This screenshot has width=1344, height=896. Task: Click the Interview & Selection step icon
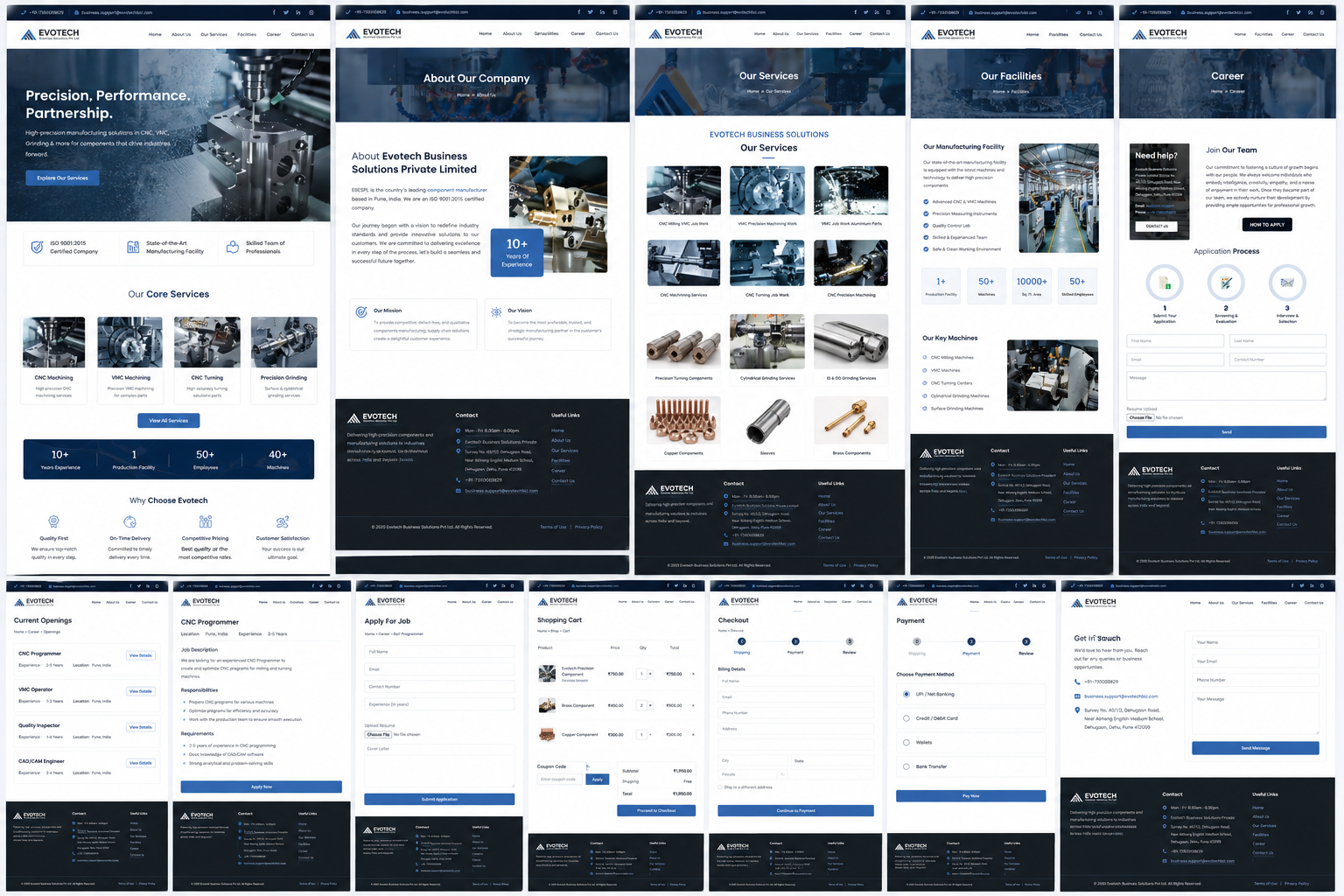pyautogui.click(x=1287, y=283)
